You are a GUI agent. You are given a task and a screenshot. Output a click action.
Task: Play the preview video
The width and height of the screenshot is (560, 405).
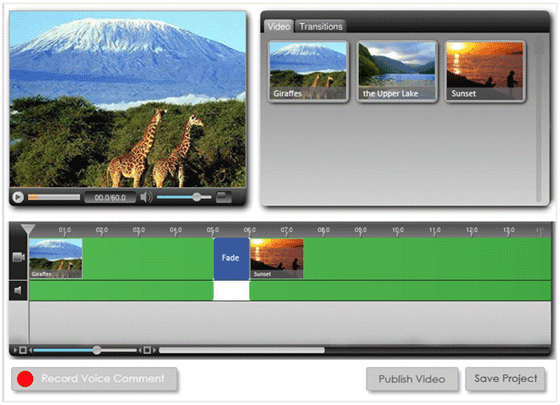(18, 197)
